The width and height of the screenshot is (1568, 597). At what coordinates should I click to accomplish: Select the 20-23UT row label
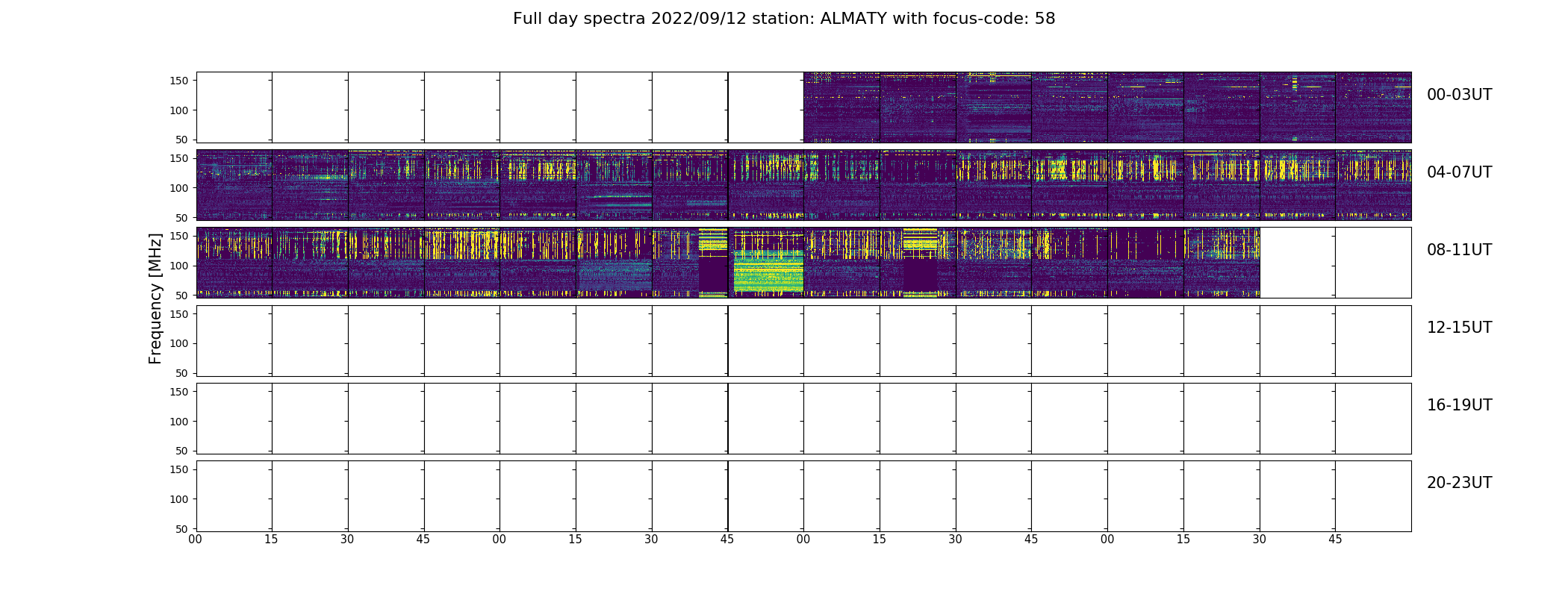1459,483
